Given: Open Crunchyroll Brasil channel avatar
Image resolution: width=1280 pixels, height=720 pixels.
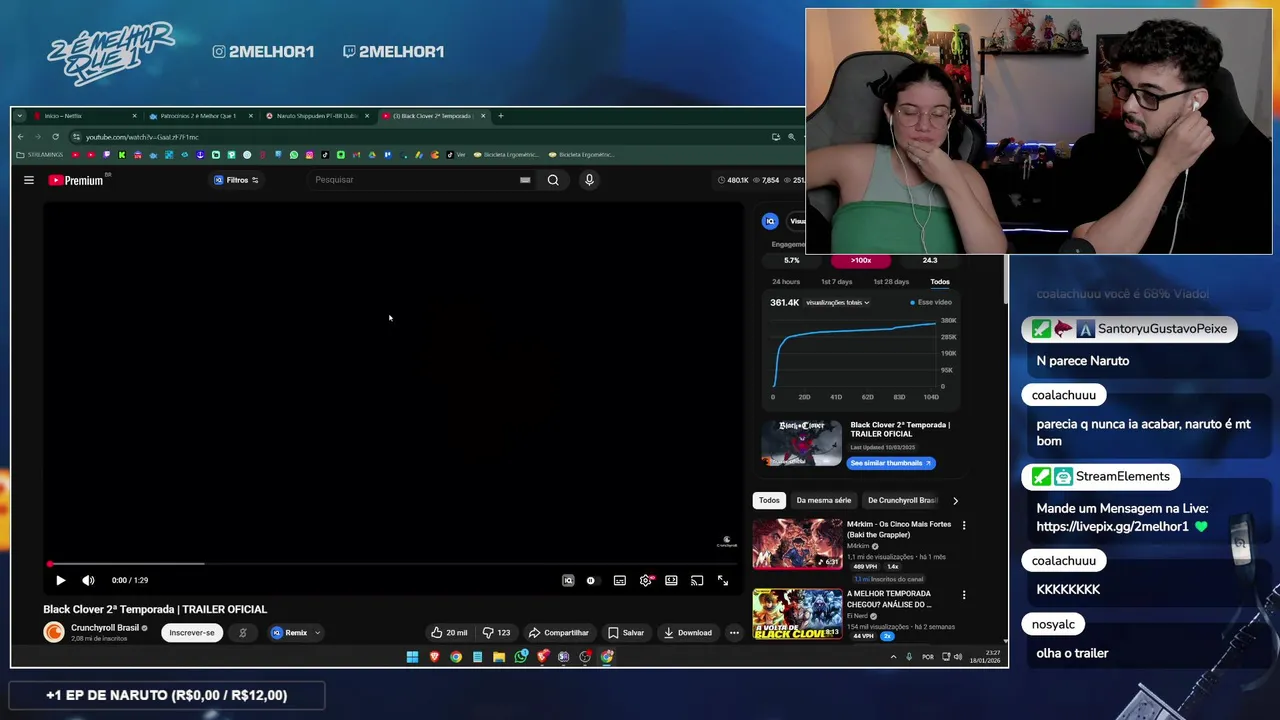Looking at the screenshot, I should click(54, 632).
